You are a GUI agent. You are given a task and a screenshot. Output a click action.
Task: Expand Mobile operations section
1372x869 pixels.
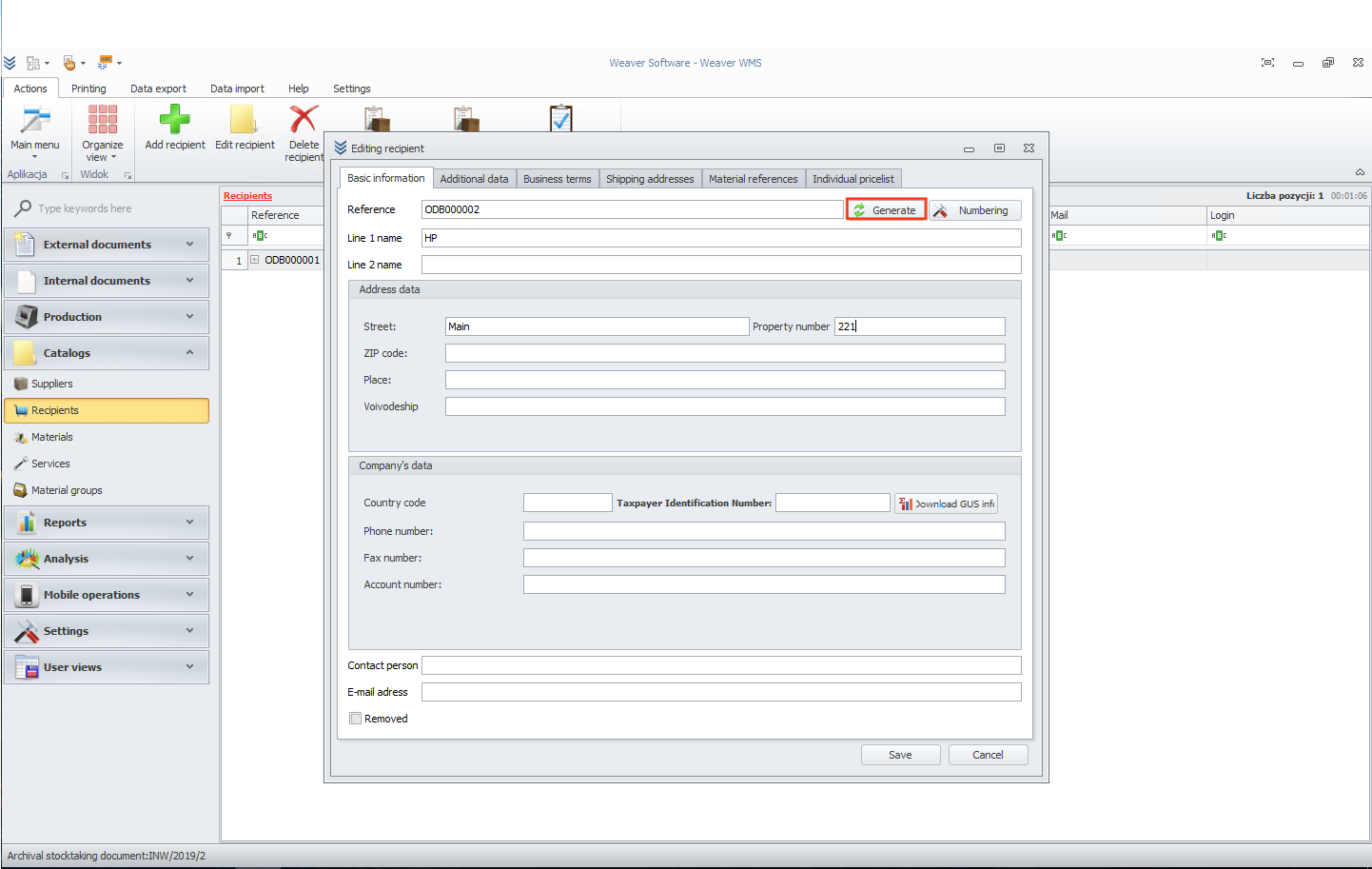[x=107, y=595]
